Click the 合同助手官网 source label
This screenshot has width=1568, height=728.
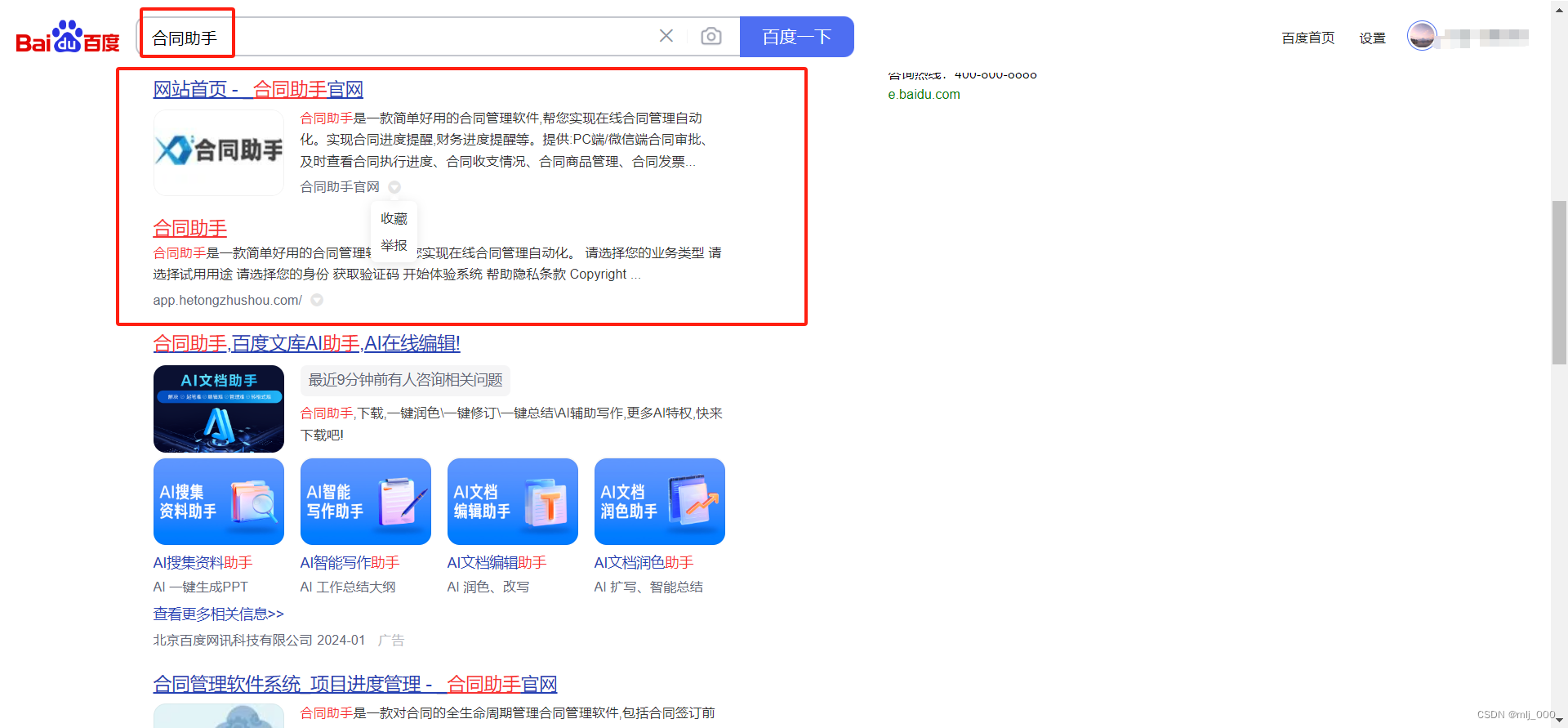[340, 187]
